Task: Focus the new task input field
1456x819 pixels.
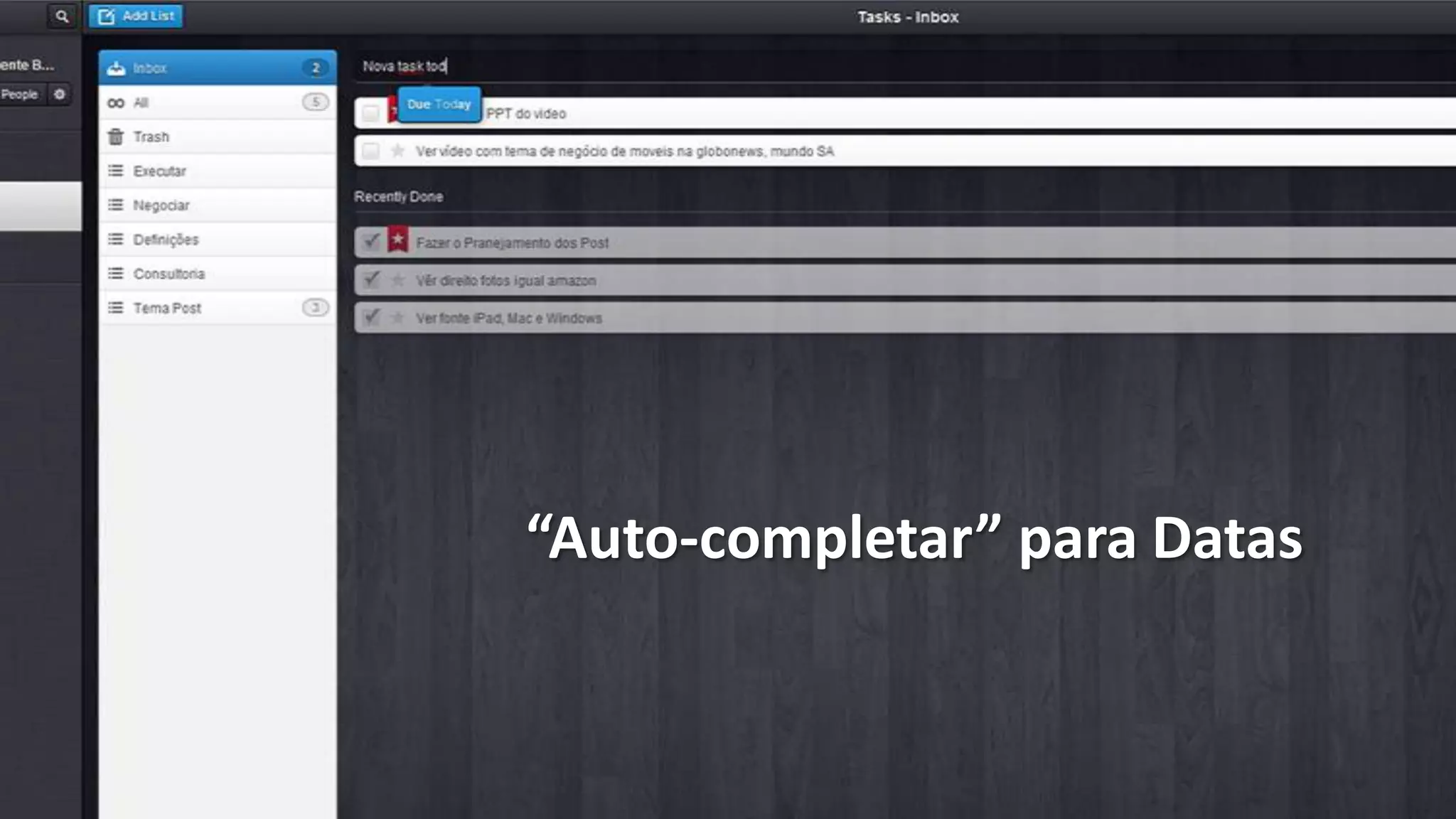Action: click(904, 66)
